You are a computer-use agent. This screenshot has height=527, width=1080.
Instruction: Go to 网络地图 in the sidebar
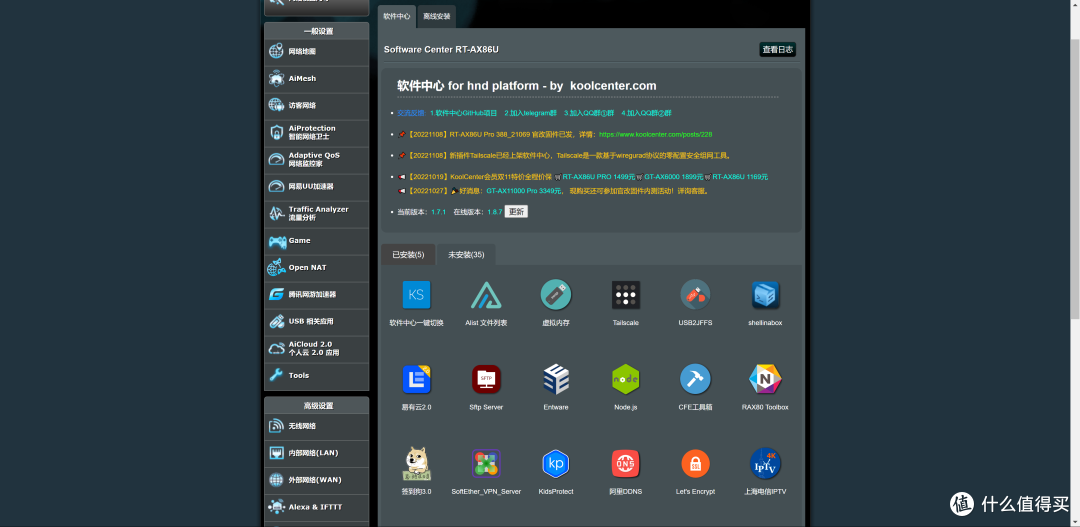click(x=317, y=52)
